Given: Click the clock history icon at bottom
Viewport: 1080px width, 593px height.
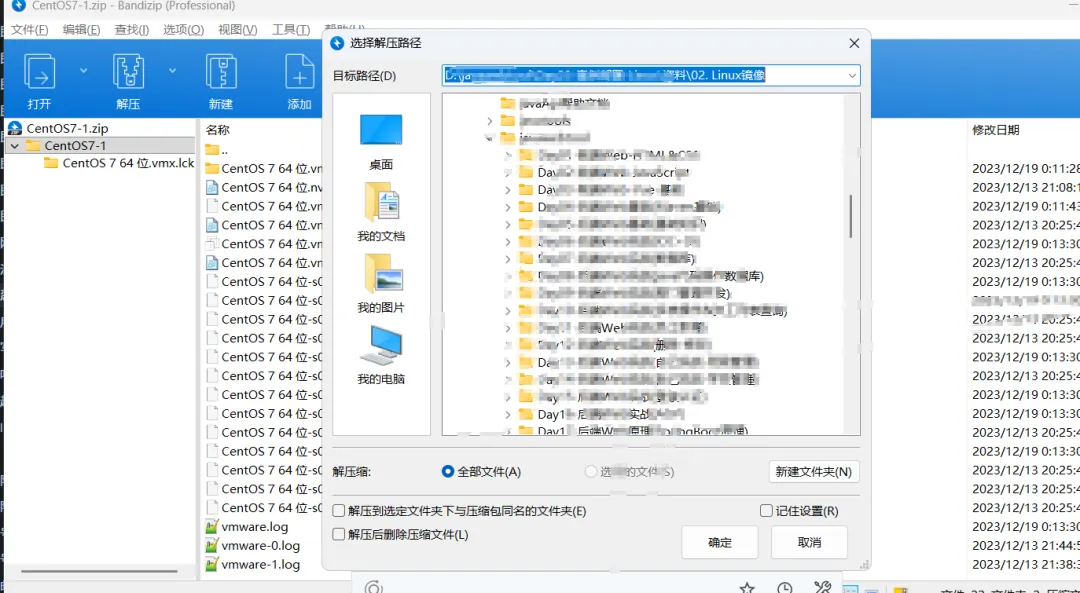Looking at the screenshot, I should coord(785,587).
